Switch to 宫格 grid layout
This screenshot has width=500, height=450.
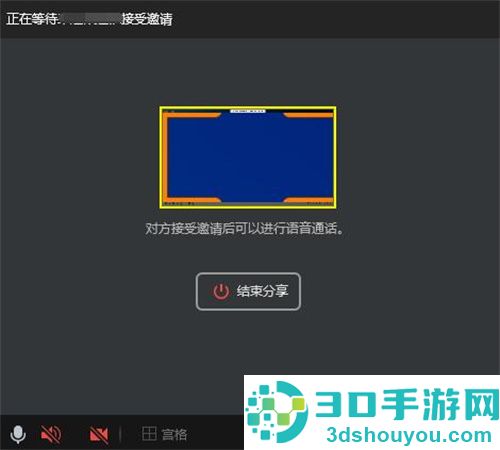point(164,434)
